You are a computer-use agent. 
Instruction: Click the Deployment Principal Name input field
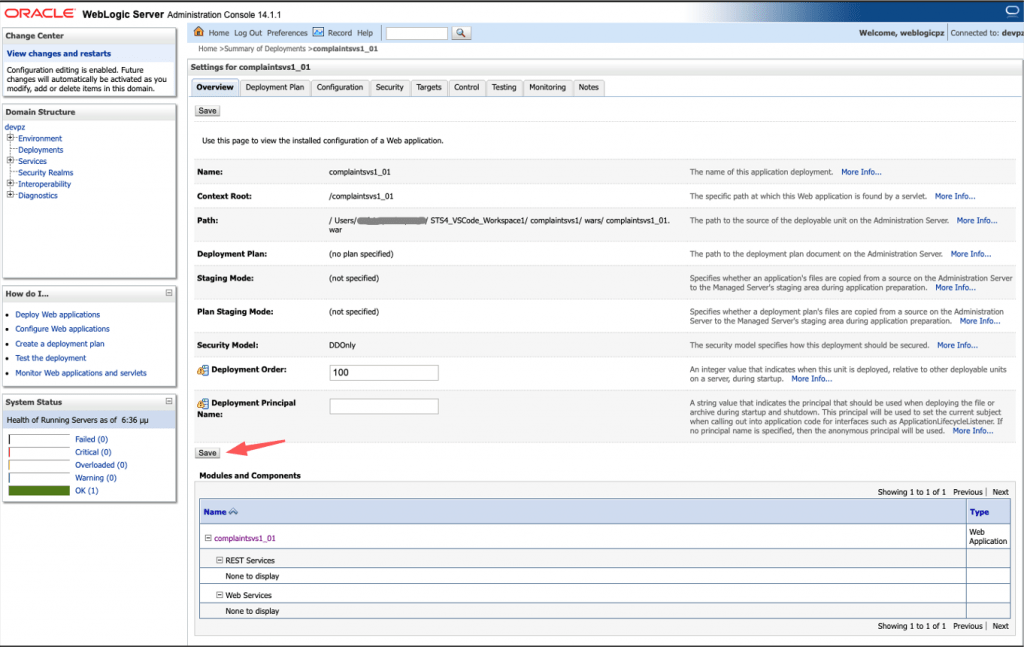(x=384, y=406)
